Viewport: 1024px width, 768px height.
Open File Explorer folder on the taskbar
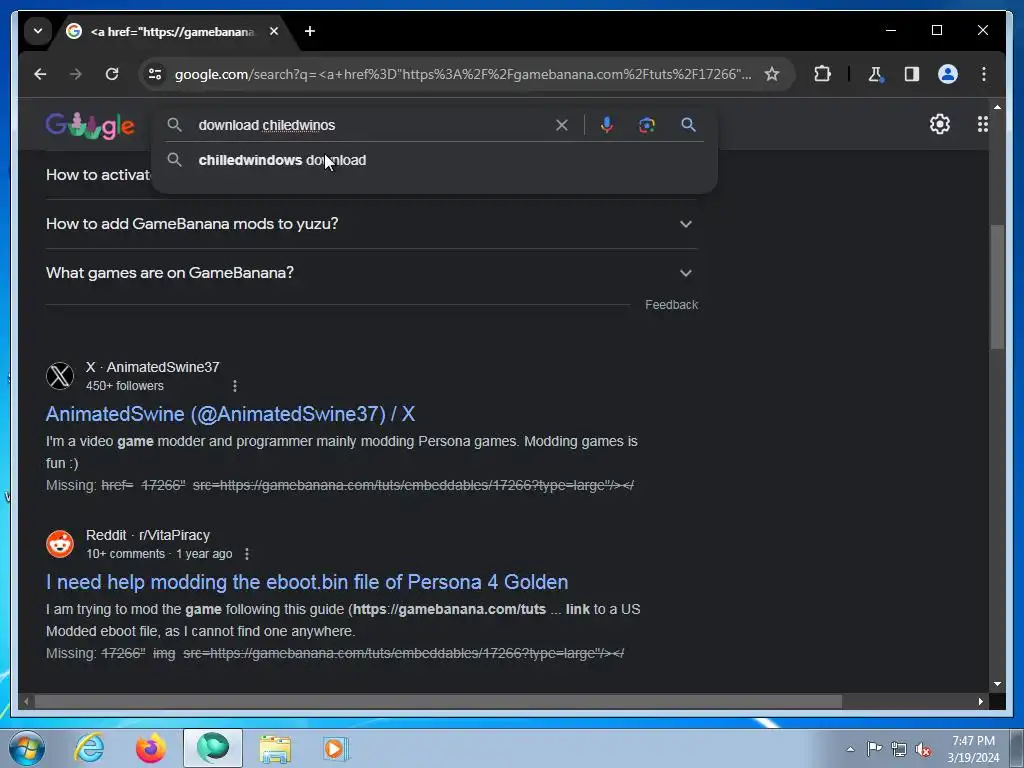click(x=275, y=748)
